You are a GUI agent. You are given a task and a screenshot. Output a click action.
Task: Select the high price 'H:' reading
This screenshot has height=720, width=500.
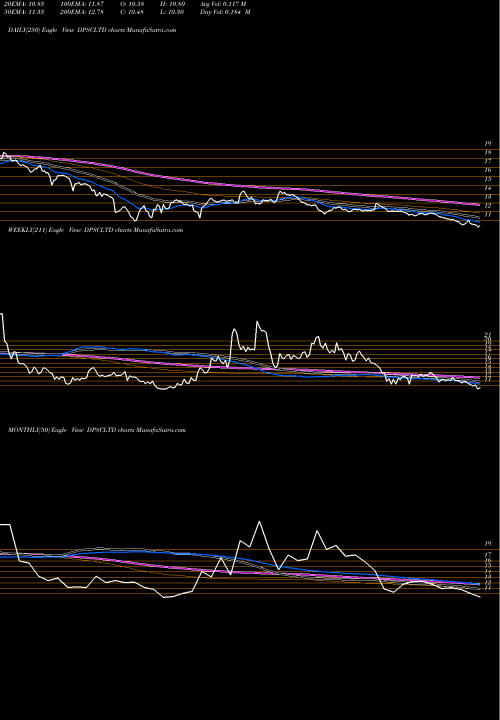click(172, 3)
